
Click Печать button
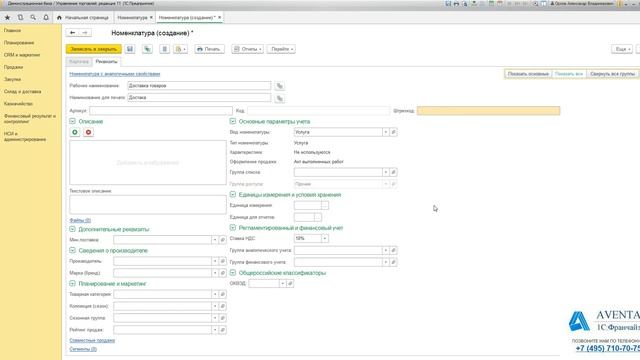(x=209, y=49)
